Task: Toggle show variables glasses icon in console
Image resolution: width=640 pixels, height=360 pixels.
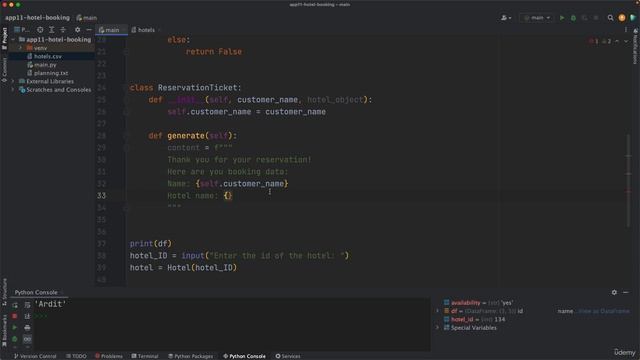Action: pos(27,339)
